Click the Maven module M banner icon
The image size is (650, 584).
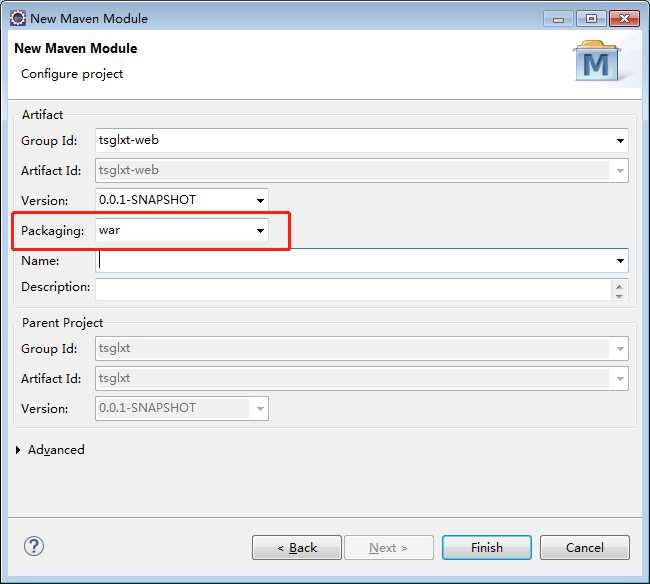click(x=597, y=61)
